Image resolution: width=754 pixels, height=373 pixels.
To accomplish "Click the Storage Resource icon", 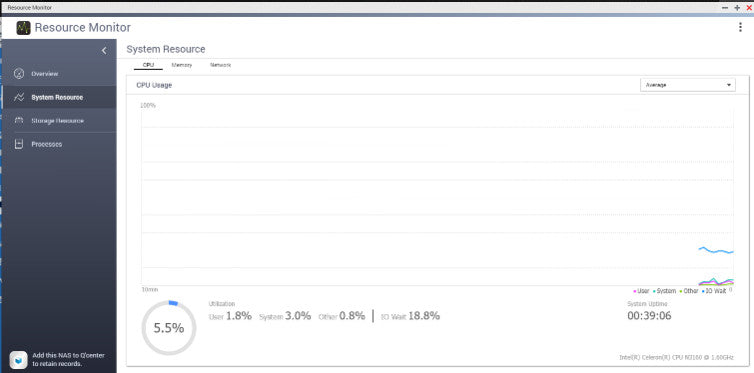I will (19, 121).
